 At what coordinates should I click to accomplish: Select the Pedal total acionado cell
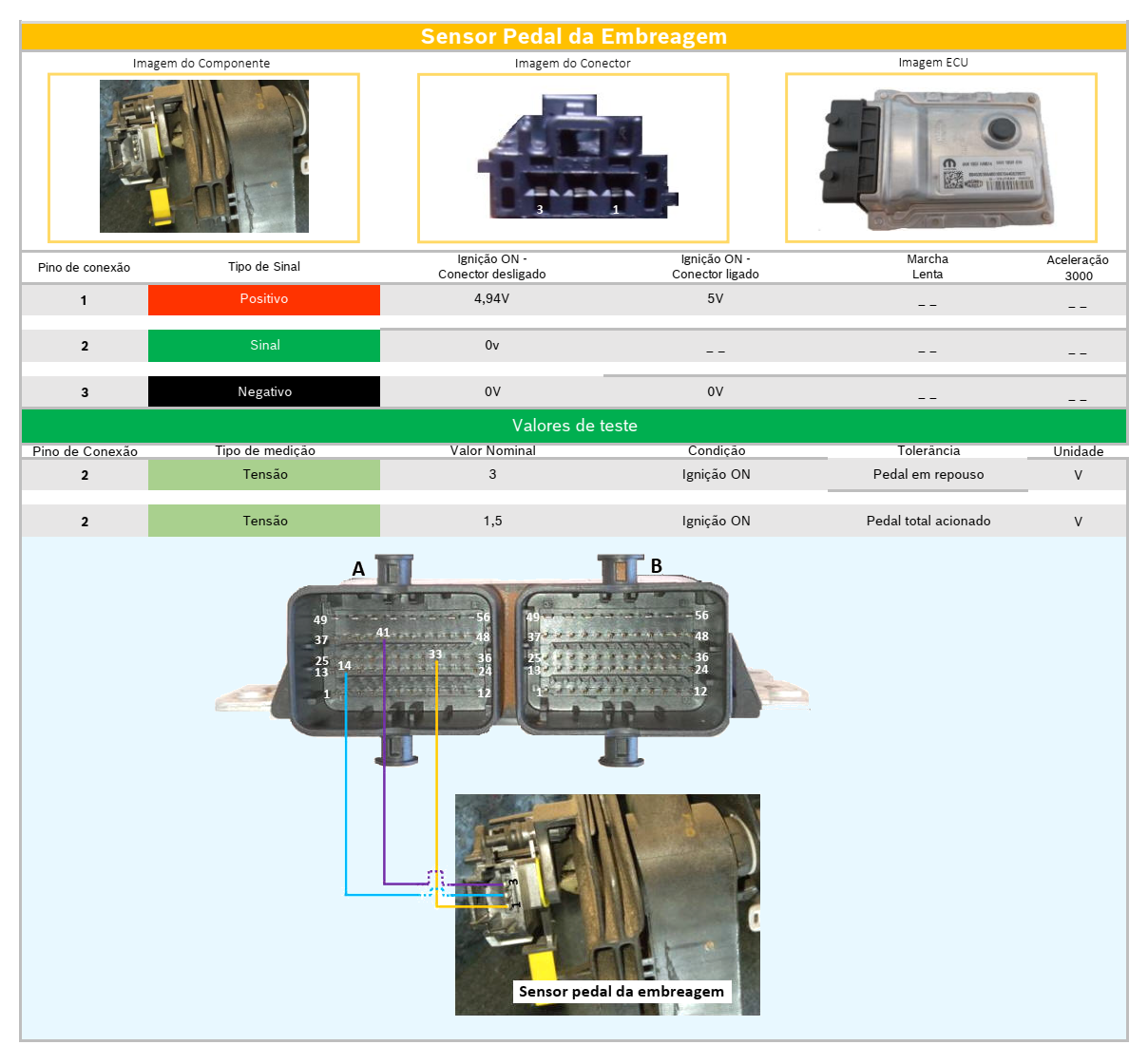928,521
